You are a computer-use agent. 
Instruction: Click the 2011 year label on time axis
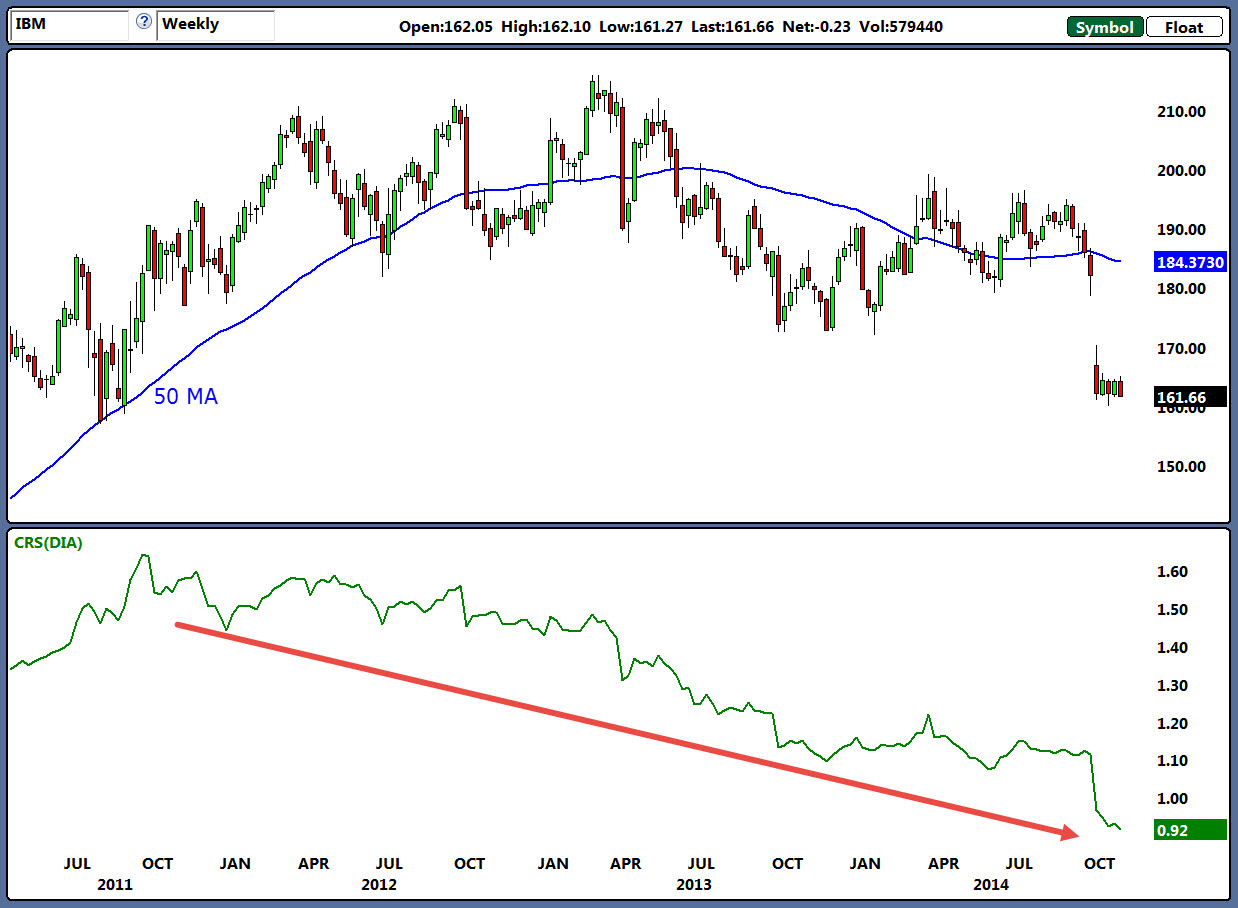coord(115,885)
